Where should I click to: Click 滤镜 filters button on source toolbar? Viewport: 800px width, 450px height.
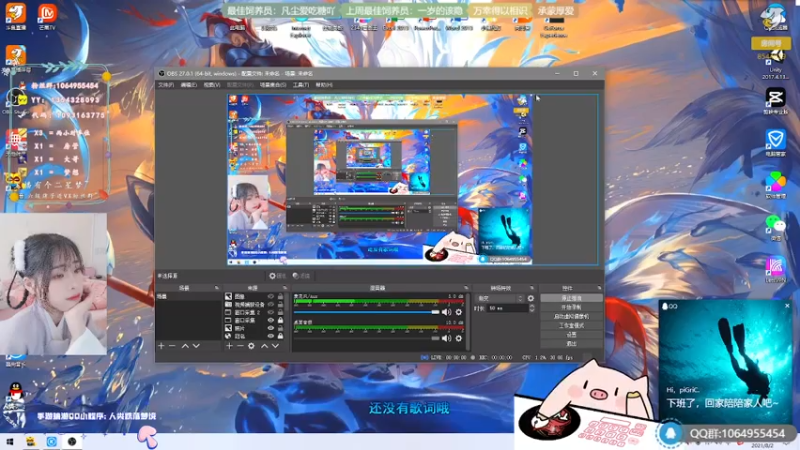[302, 276]
